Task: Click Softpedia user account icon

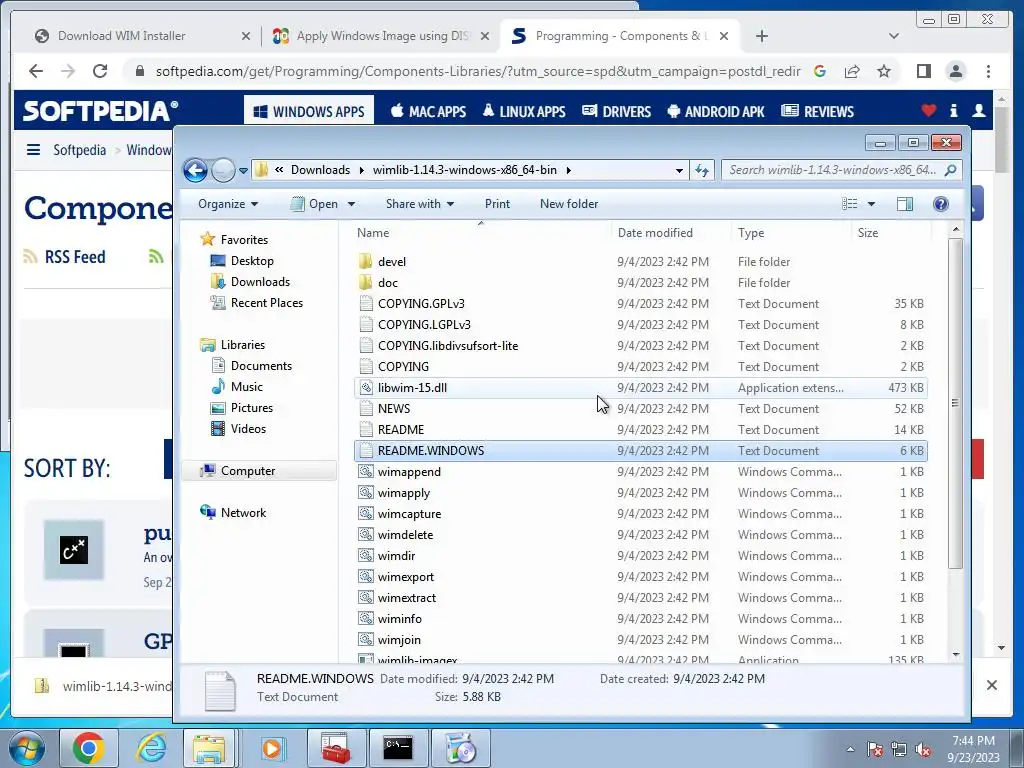Action: coord(979,111)
